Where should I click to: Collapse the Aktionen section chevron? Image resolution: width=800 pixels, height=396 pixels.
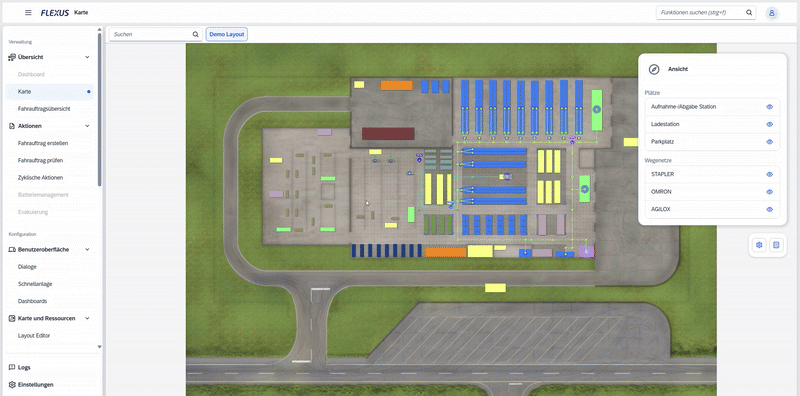tap(87, 126)
